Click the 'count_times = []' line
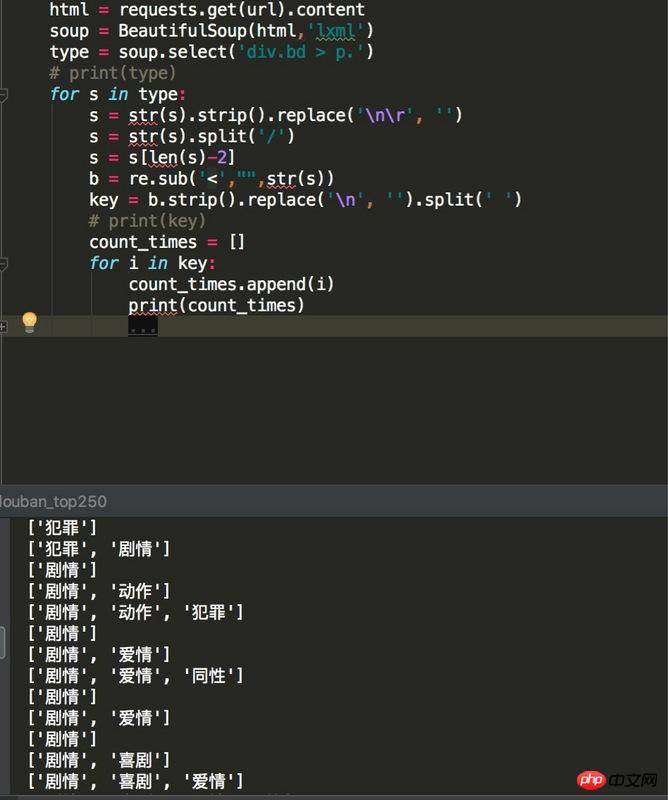668x800 pixels. click(x=167, y=242)
